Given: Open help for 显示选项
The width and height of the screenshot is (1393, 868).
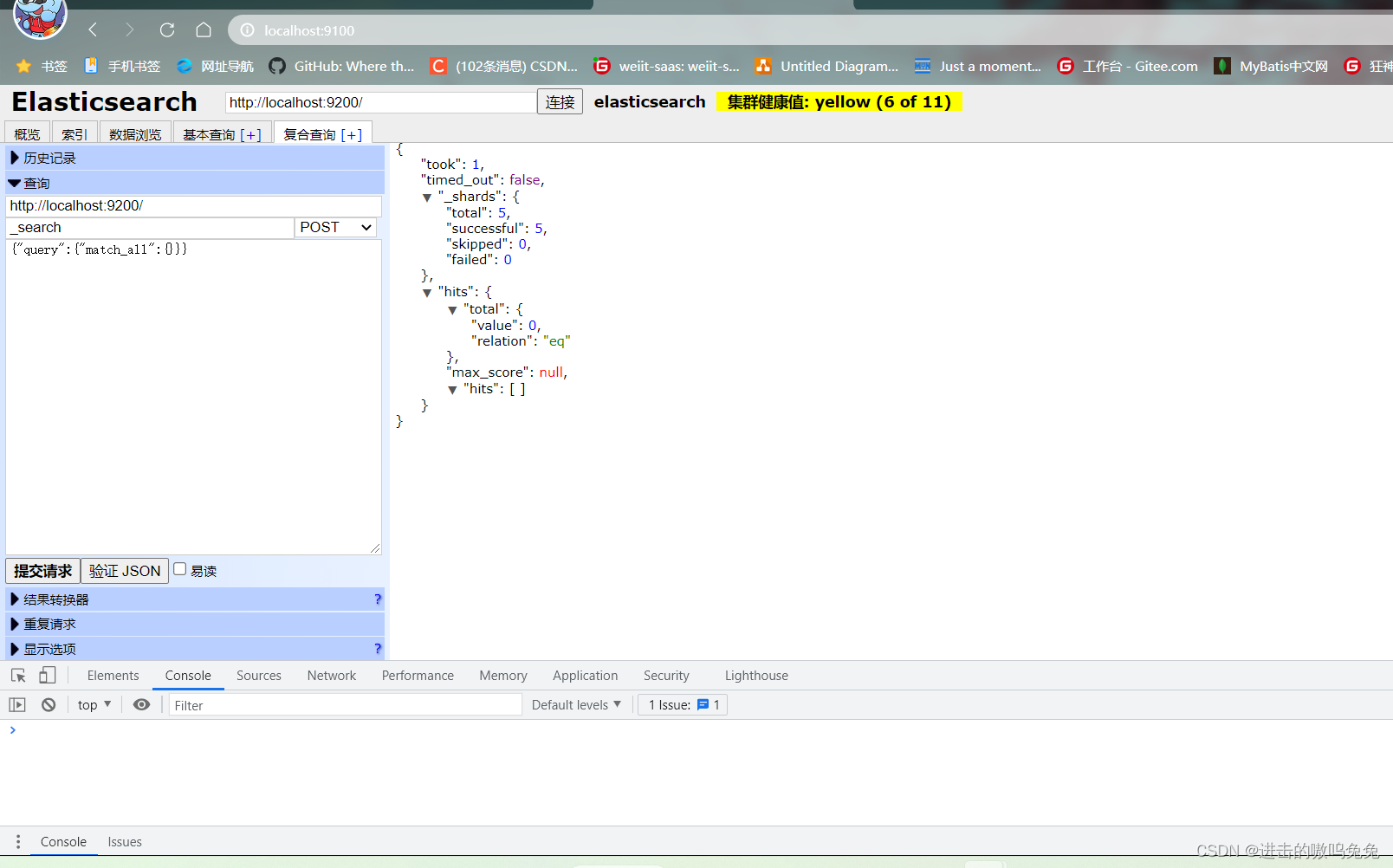Looking at the screenshot, I should point(378,649).
